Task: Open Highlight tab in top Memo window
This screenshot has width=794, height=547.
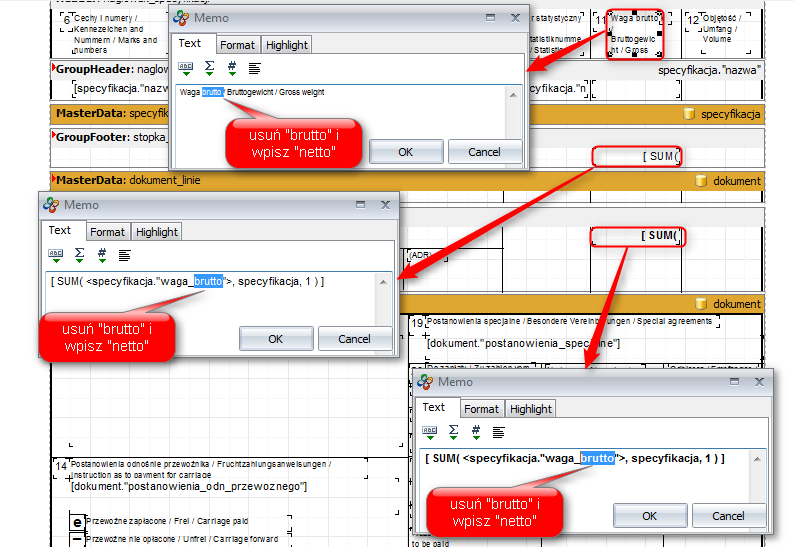Action: [287, 45]
